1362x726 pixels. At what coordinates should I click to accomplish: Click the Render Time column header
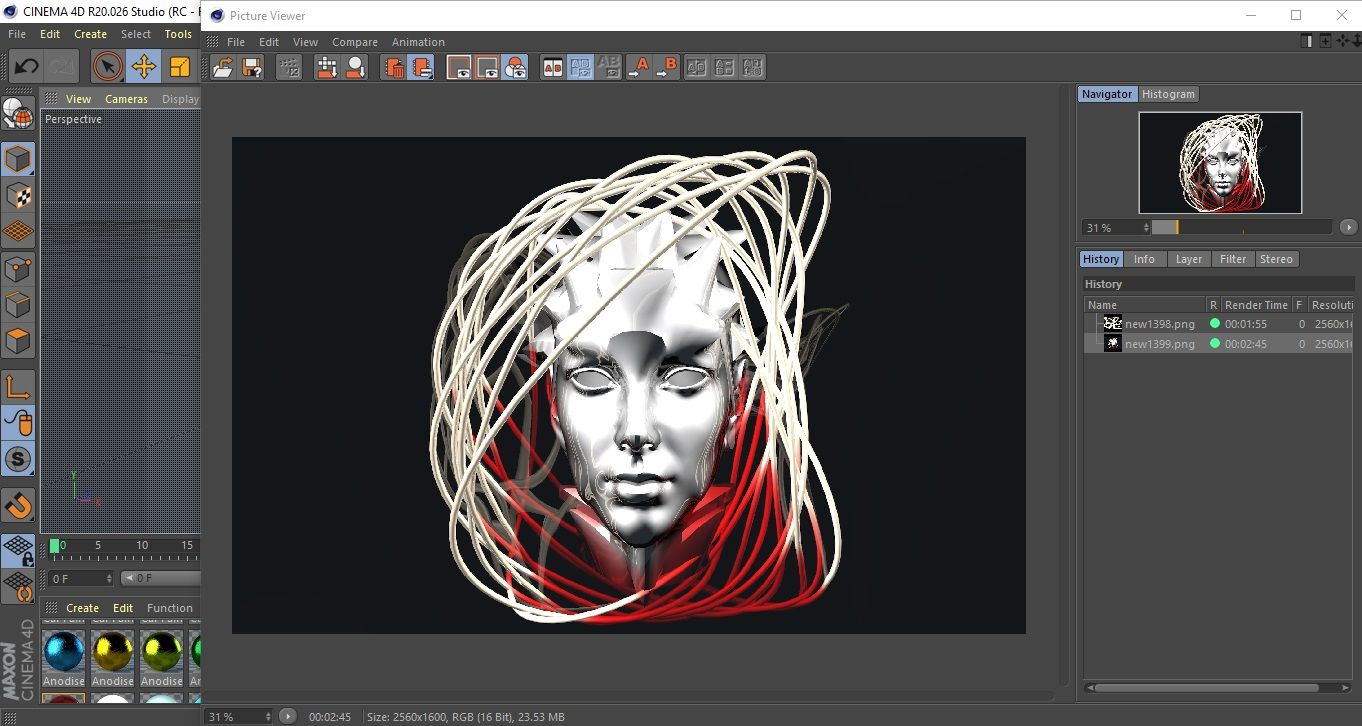1256,305
